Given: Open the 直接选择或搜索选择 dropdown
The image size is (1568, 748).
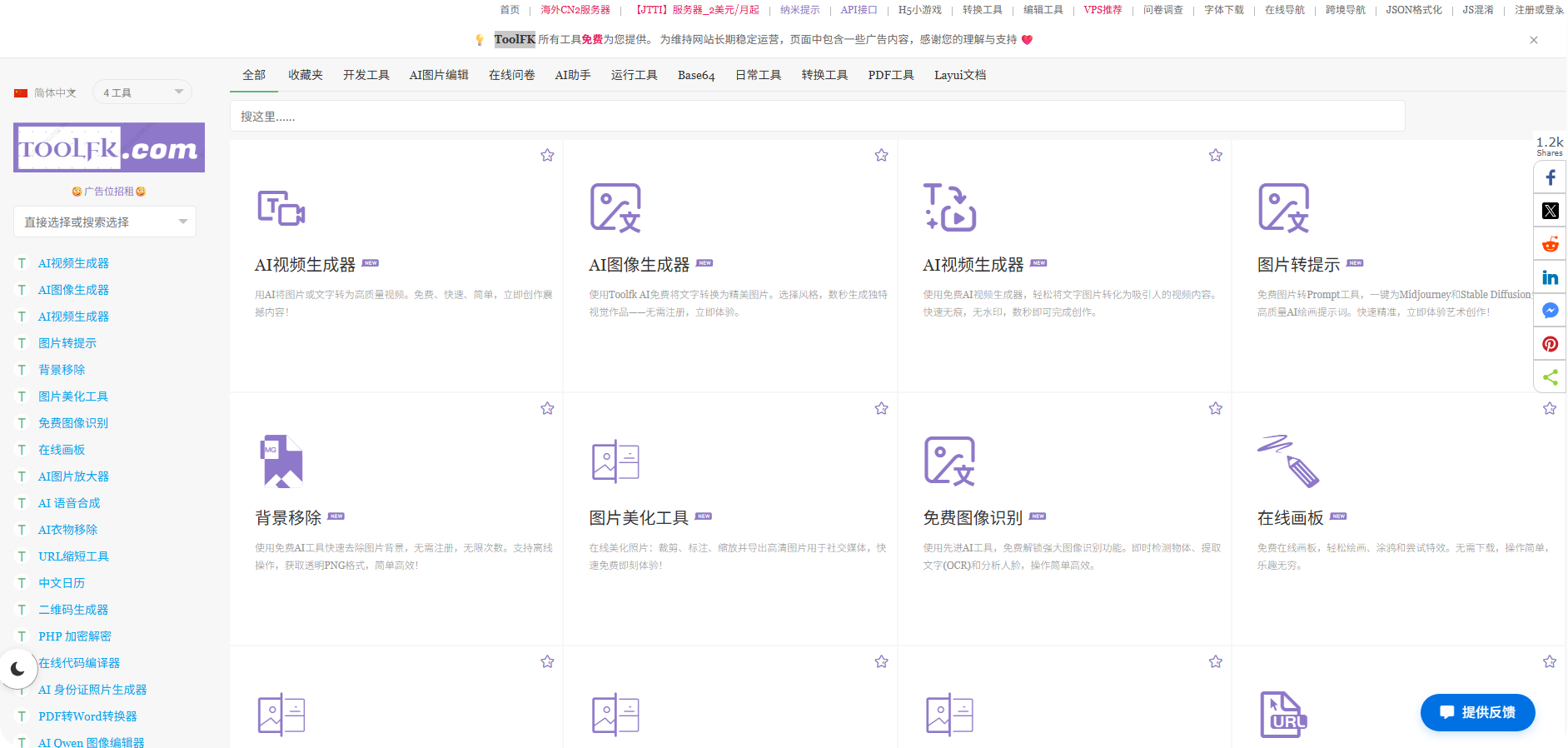Looking at the screenshot, I should coord(105,222).
